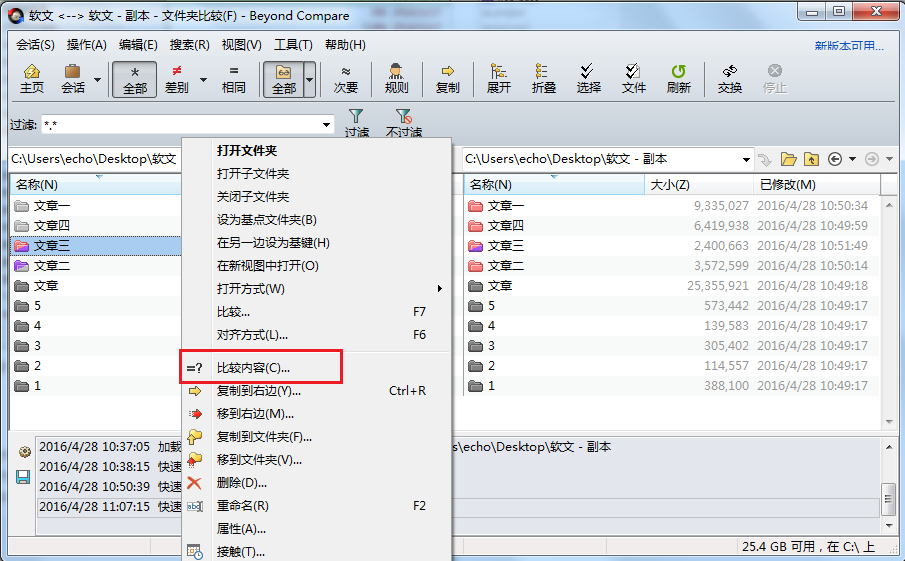Choose 设为基点文件夹(B) in the context menu
905x561 pixels.
click(x=316, y=220)
